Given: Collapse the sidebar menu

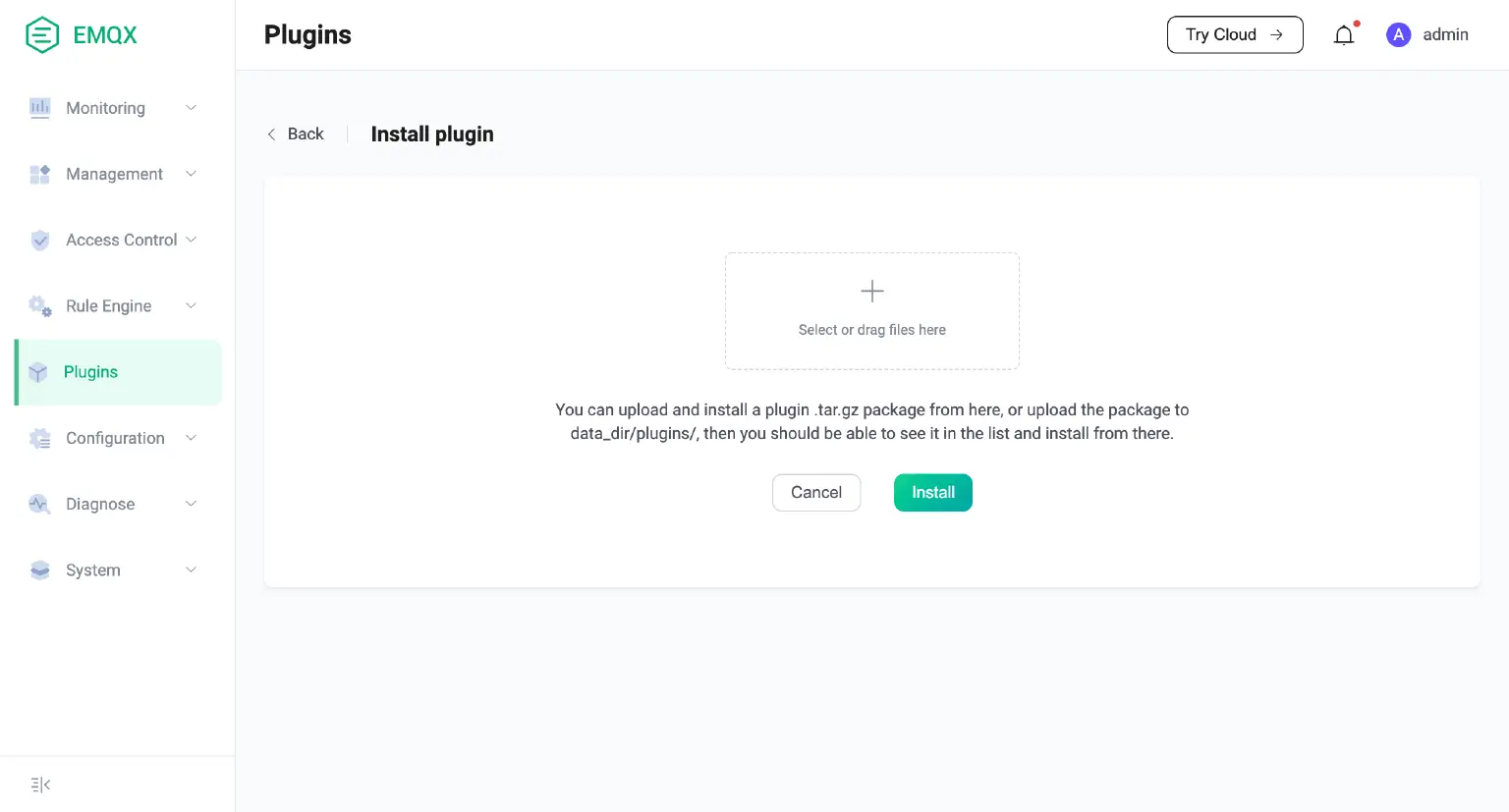Looking at the screenshot, I should 40,785.
